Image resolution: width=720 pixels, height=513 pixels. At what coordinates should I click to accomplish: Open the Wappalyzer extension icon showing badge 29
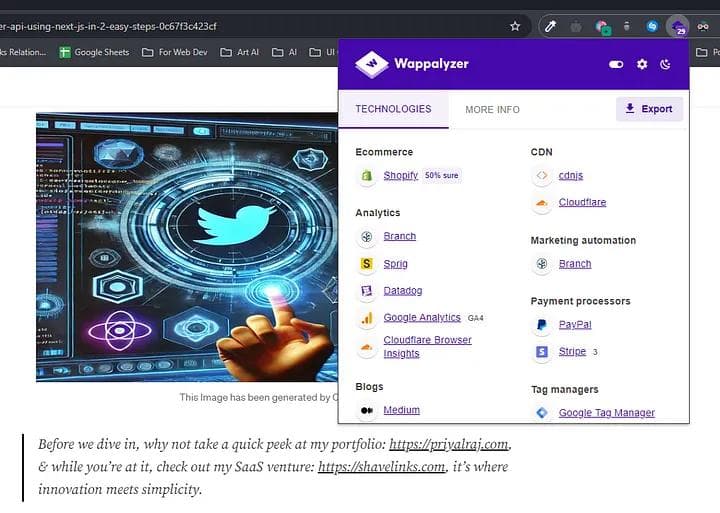tap(678, 27)
